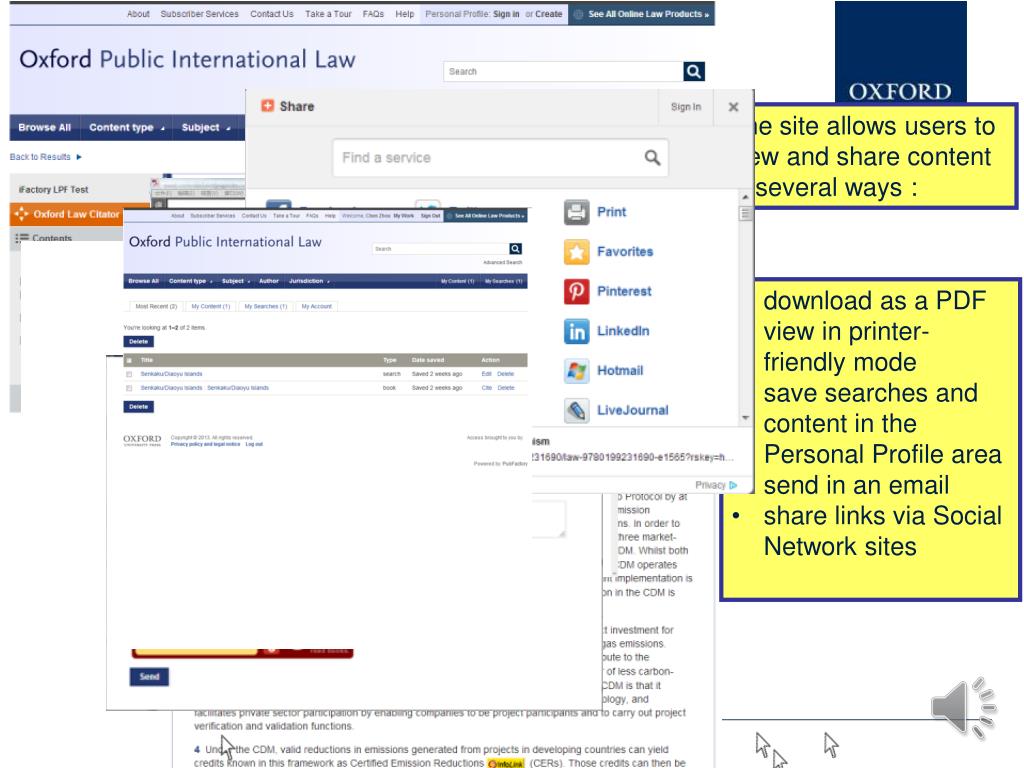Screen dimensions: 1024x768
Task: Play the slide audio speaker icon
Action: pyautogui.click(x=963, y=708)
